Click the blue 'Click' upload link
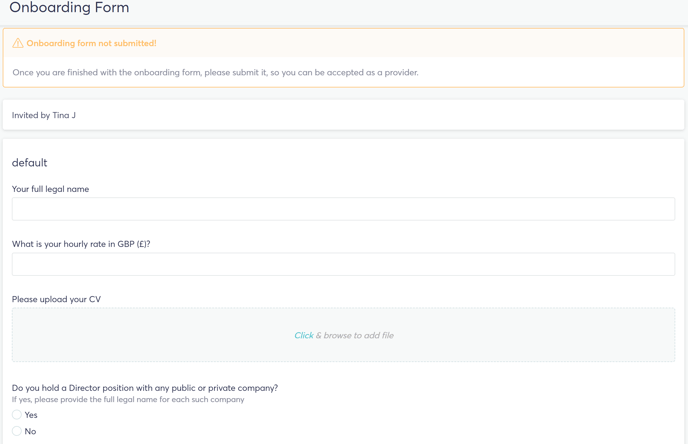Viewport: 688px width, 444px height. pos(304,335)
